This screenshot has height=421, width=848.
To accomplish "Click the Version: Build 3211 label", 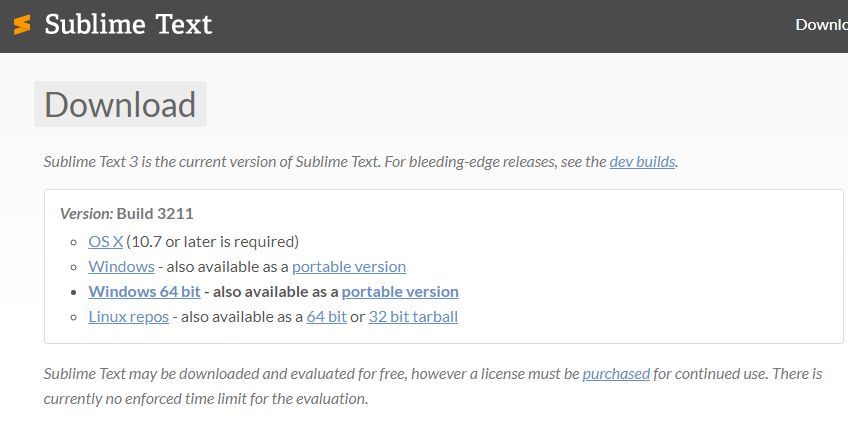I will (x=127, y=214).
